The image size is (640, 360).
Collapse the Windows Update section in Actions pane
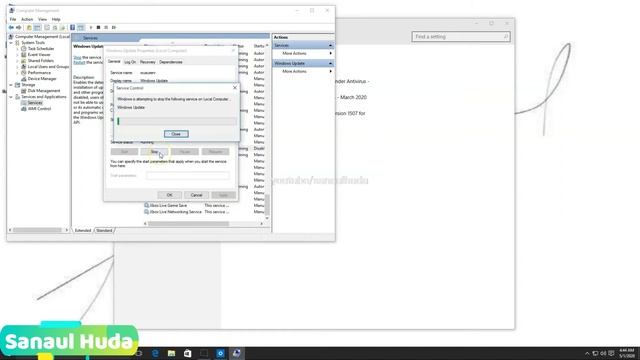(330, 63)
